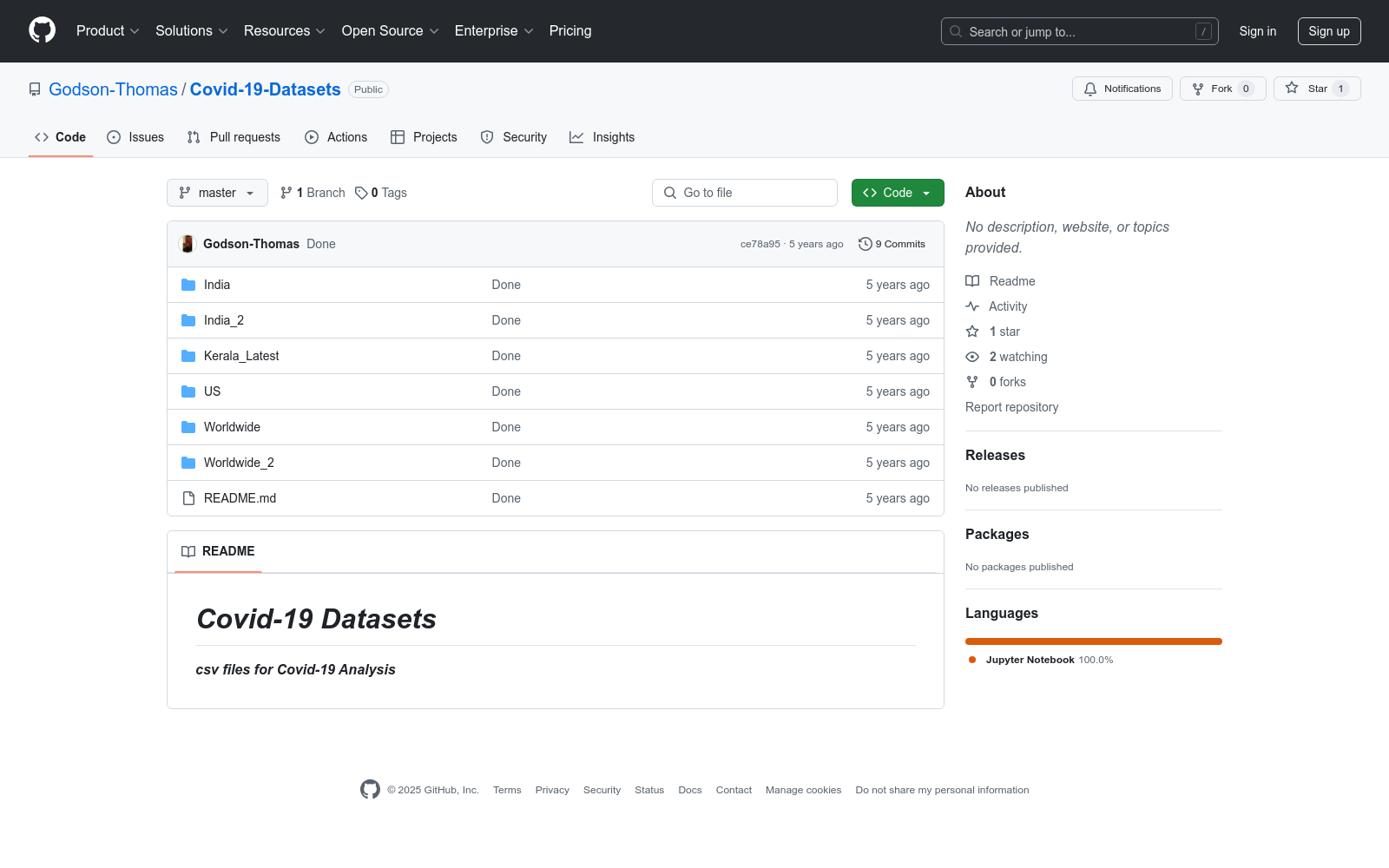Switch to the Actions tab

click(336, 137)
